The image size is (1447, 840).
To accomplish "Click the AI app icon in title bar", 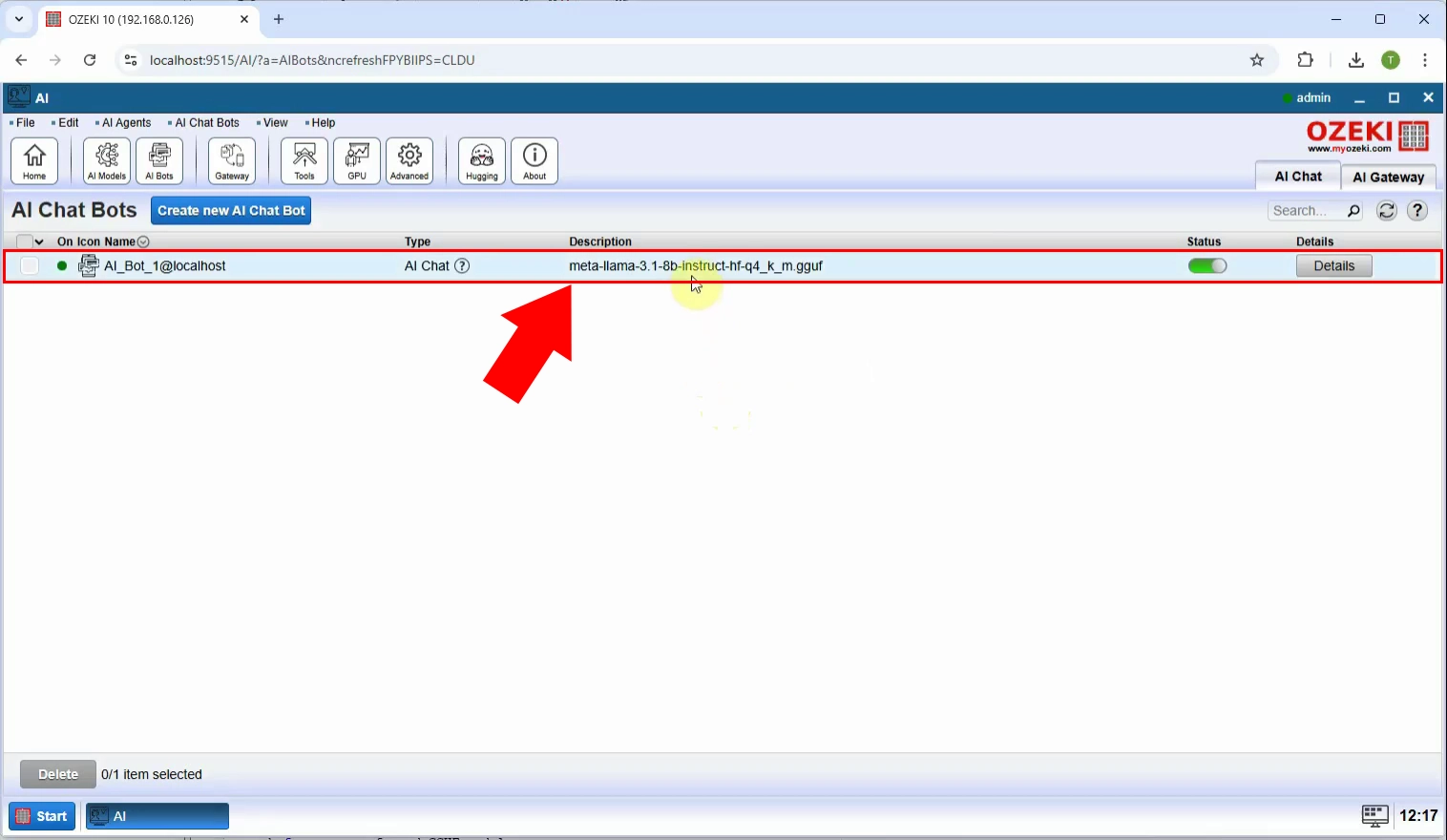I will click(18, 96).
